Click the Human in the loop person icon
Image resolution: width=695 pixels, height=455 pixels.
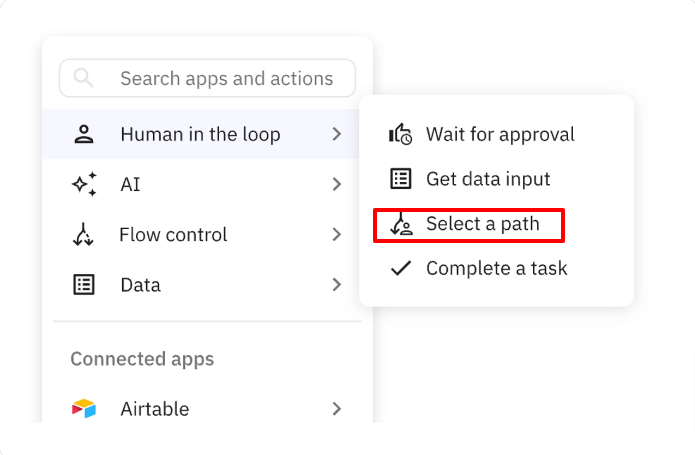[84, 134]
